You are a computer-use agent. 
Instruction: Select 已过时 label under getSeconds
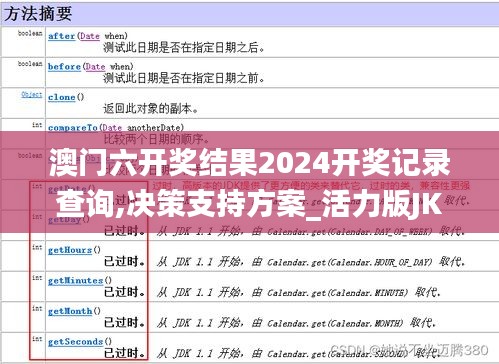pyautogui.click(x=124, y=353)
